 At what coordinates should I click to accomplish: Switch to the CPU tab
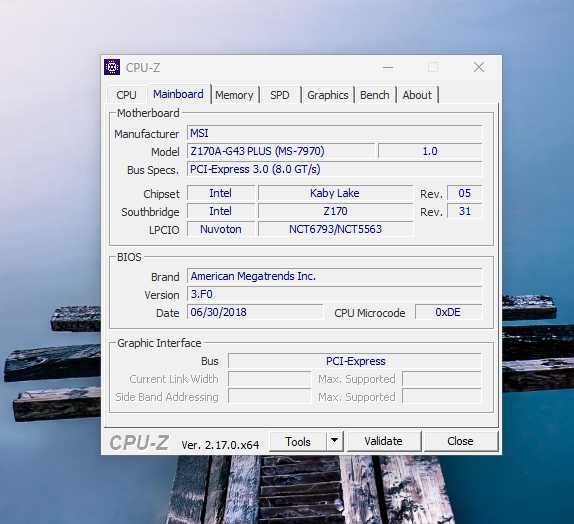pyautogui.click(x=126, y=95)
